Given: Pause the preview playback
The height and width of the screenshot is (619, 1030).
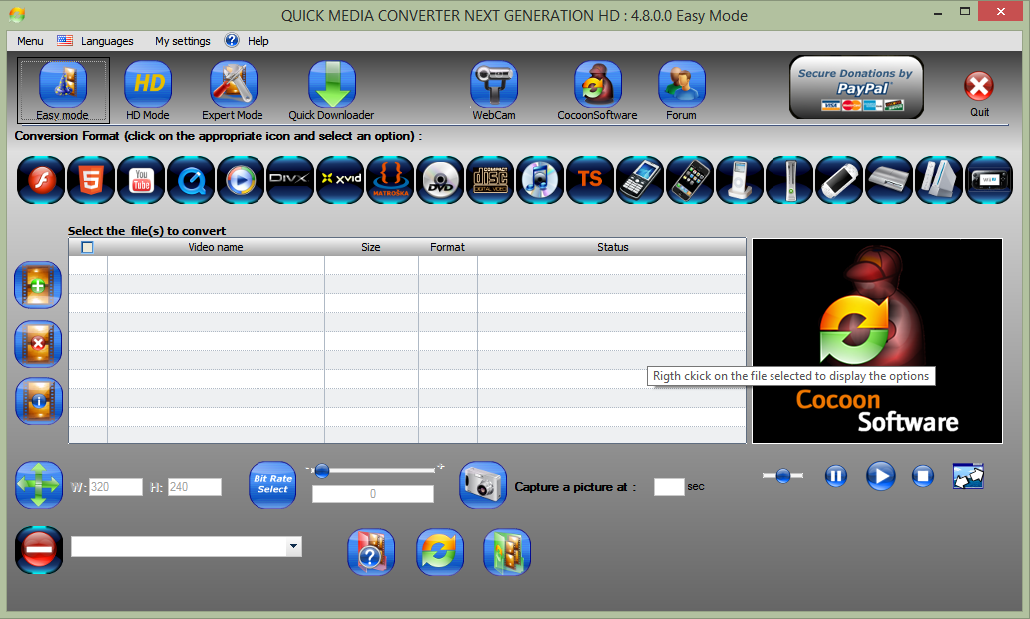Looking at the screenshot, I should tap(836, 476).
